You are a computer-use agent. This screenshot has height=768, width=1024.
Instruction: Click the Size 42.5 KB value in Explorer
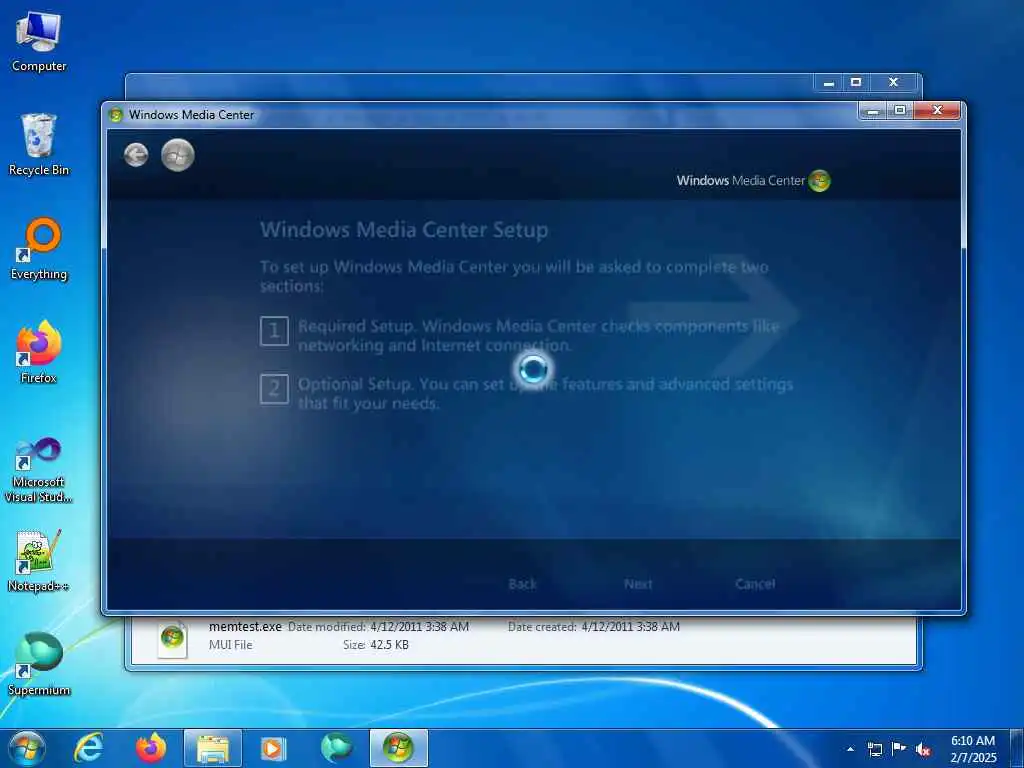click(x=389, y=645)
